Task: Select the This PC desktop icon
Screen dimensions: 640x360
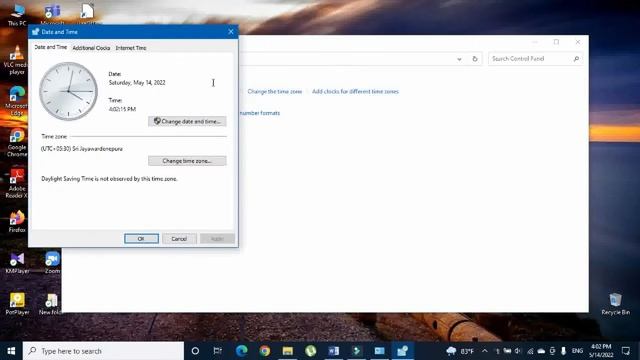Action: [x=17, y=15]
